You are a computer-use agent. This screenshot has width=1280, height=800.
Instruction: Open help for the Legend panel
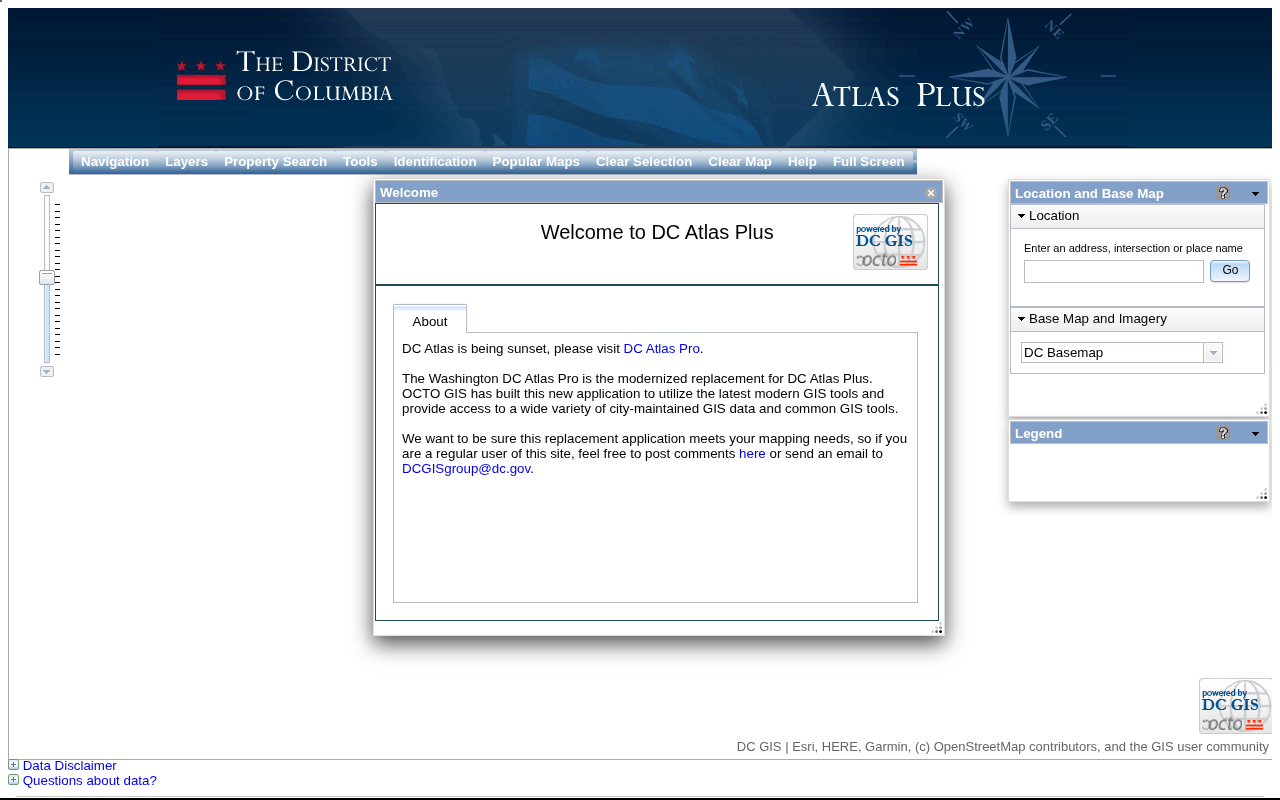[1223, 433]
